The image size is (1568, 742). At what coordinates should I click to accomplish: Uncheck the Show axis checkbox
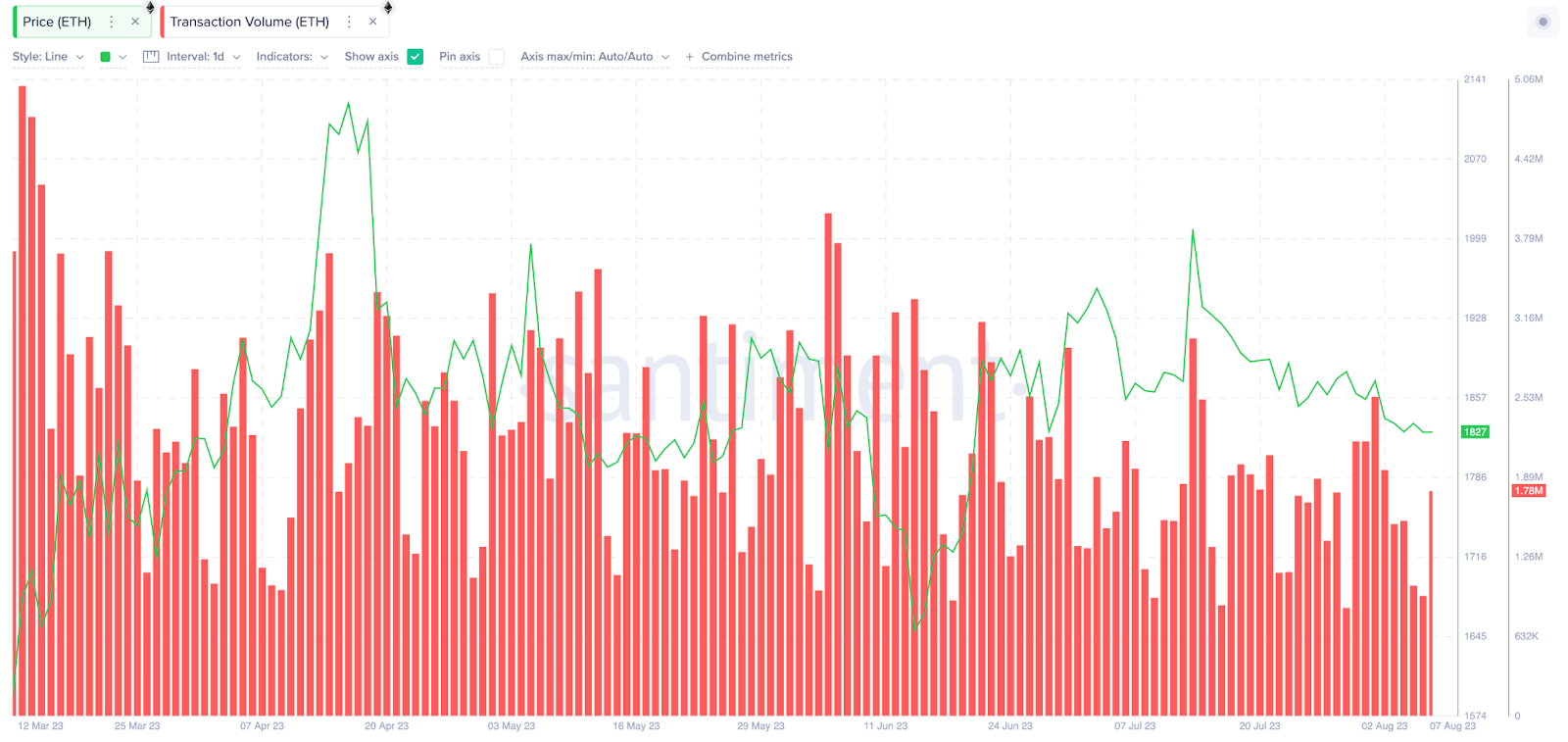(x=416, y=57)
